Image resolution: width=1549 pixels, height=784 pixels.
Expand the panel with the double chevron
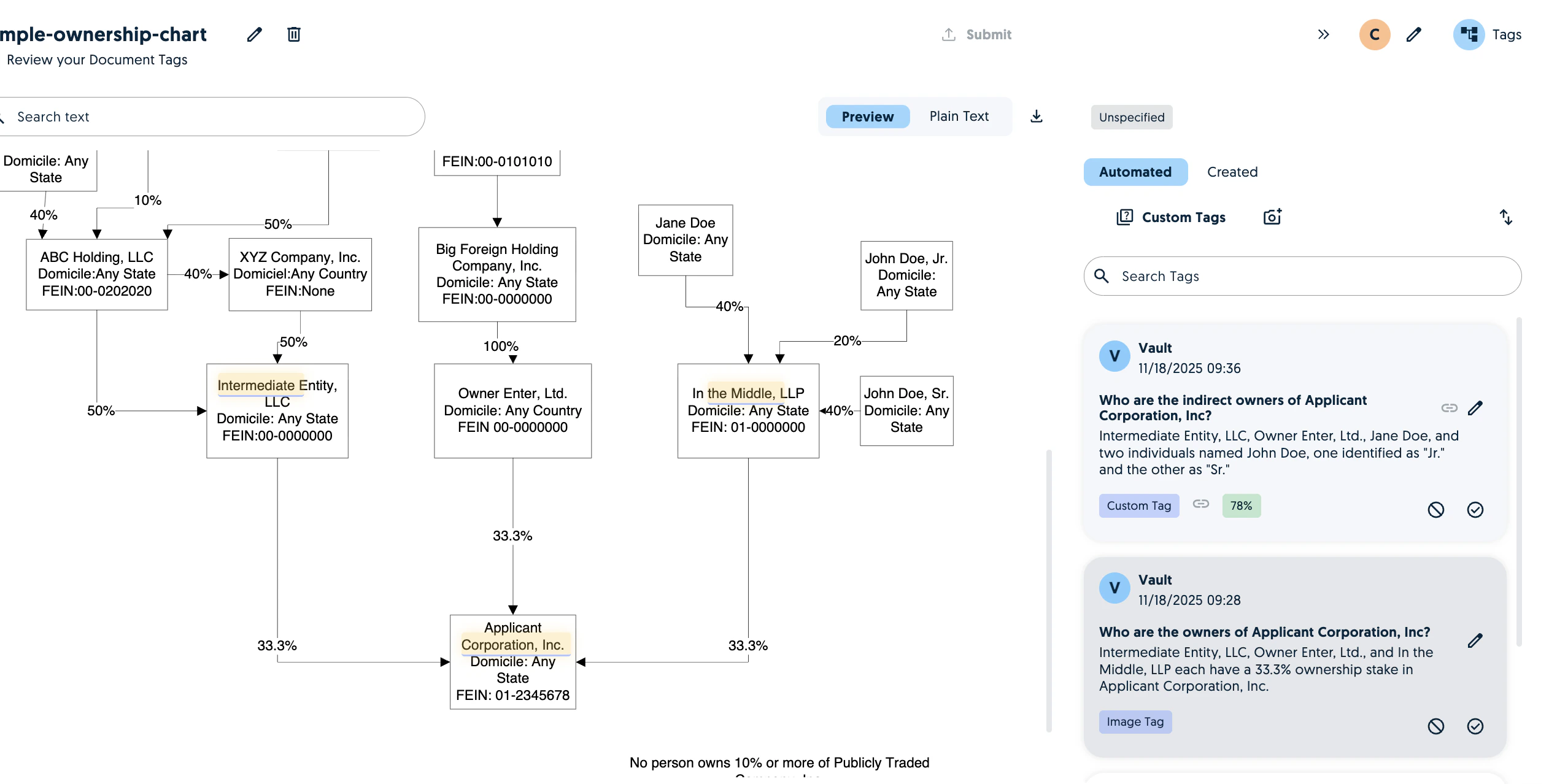[1323, 34]
